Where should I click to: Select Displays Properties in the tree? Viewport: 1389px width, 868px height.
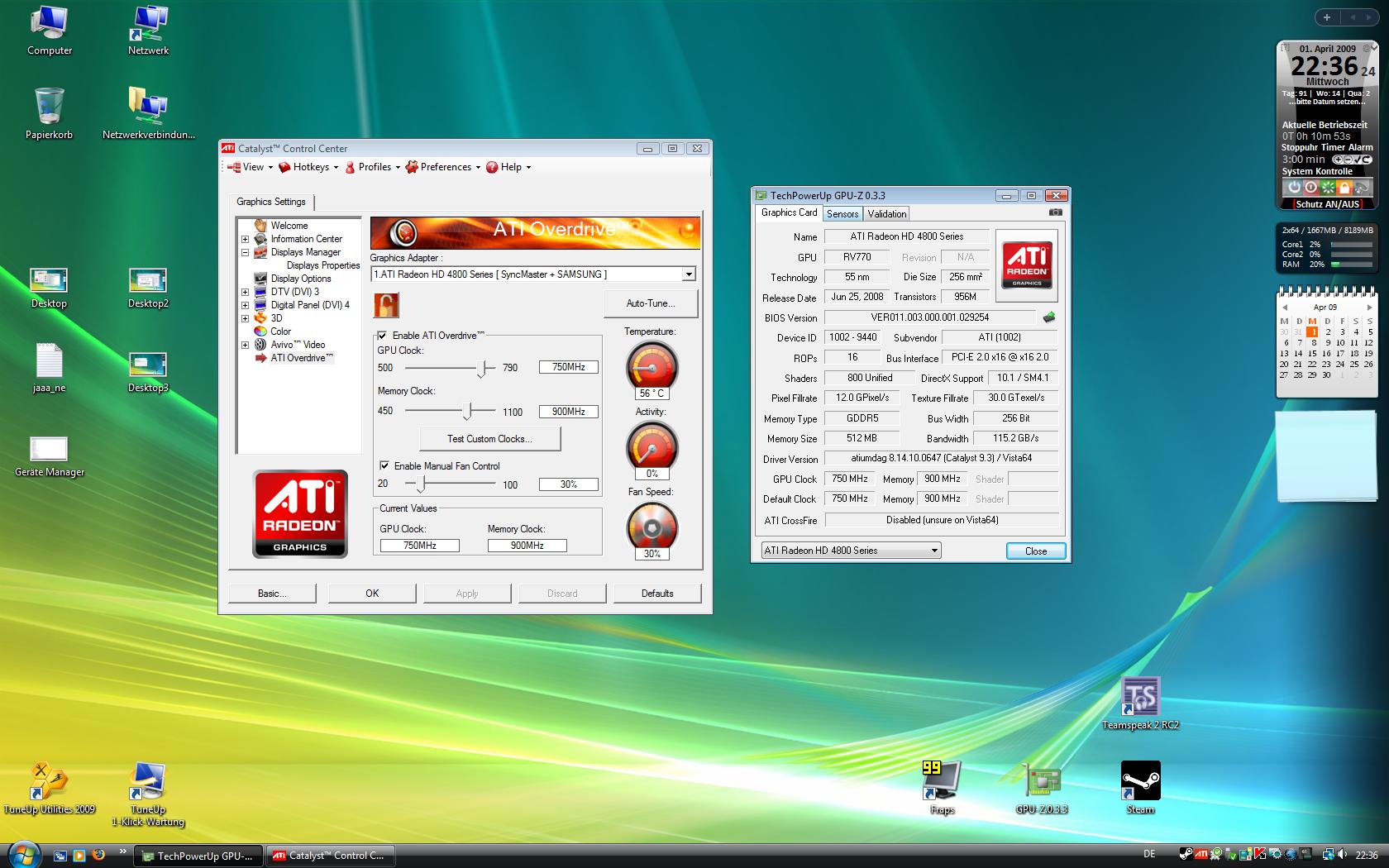pos(323,265)
